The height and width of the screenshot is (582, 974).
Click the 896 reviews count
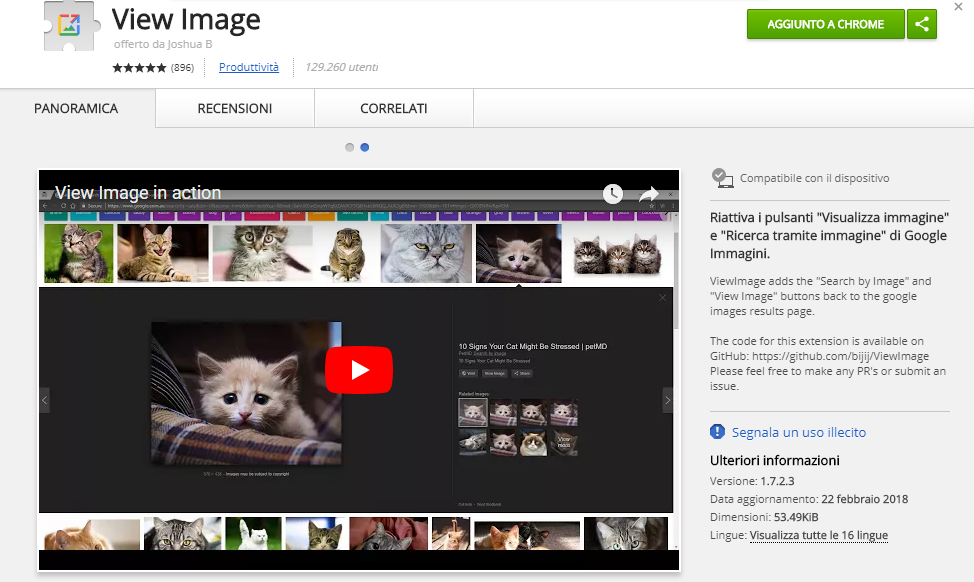(x=183, y=68)
